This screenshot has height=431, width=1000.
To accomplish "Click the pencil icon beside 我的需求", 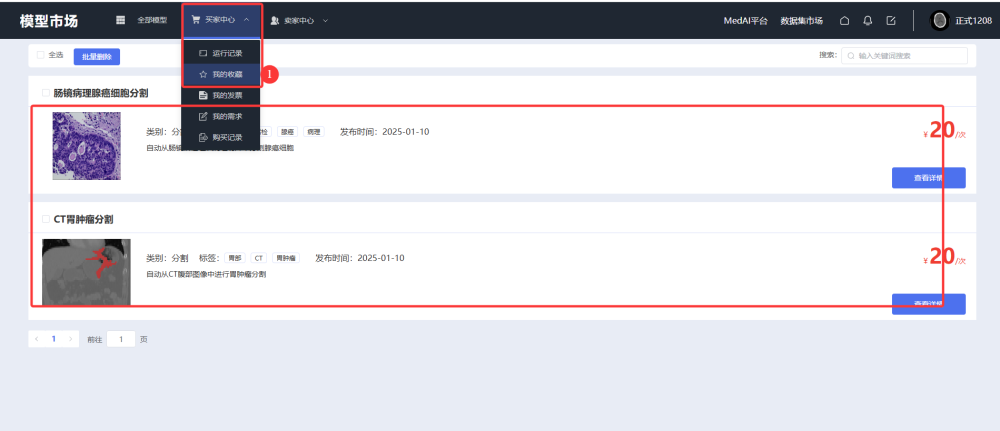I will click(203, 117).
